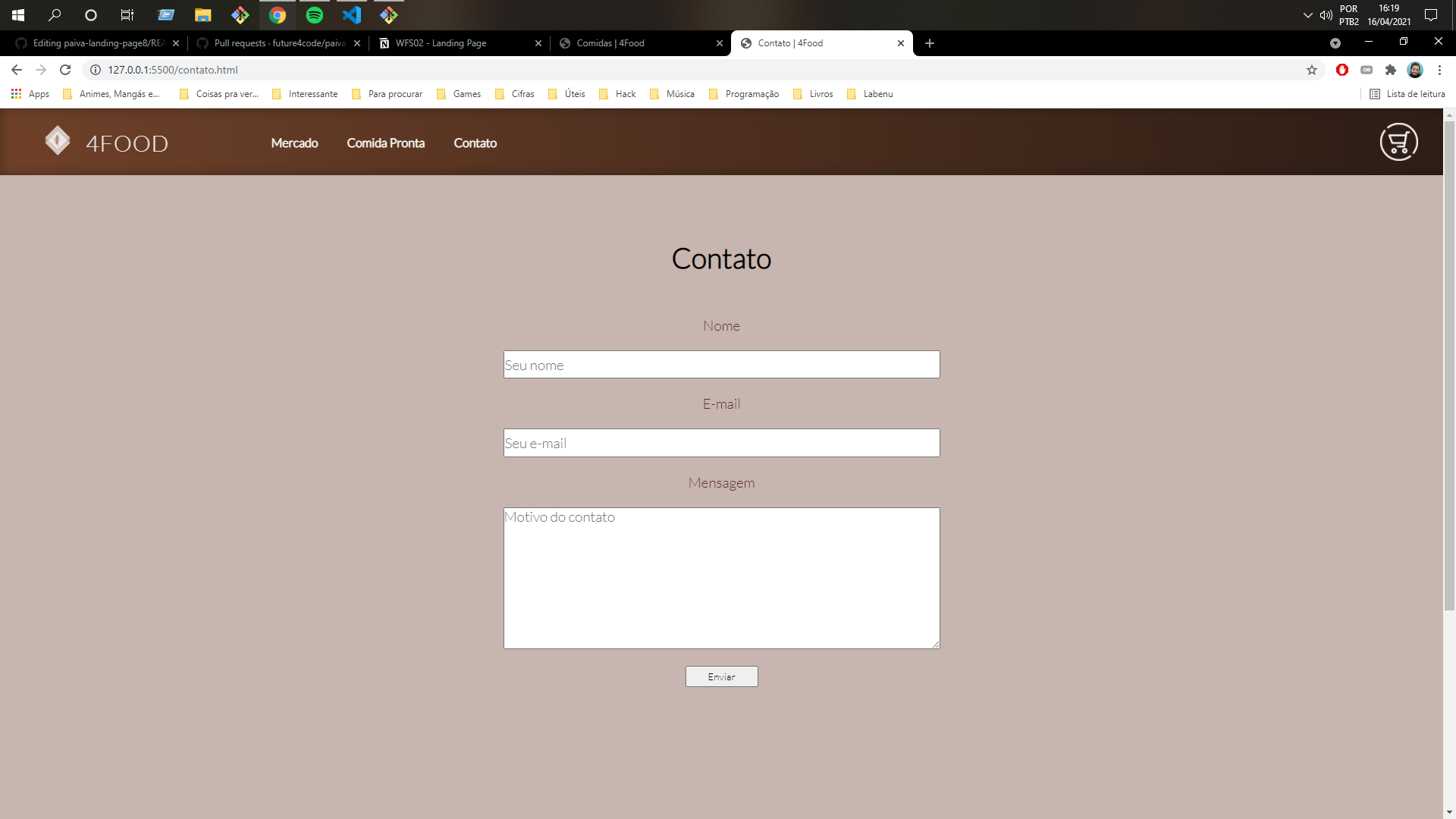Click the page vertical scrollbar
This screenshot has width=1456, height=819.
tap(1449, 364)
